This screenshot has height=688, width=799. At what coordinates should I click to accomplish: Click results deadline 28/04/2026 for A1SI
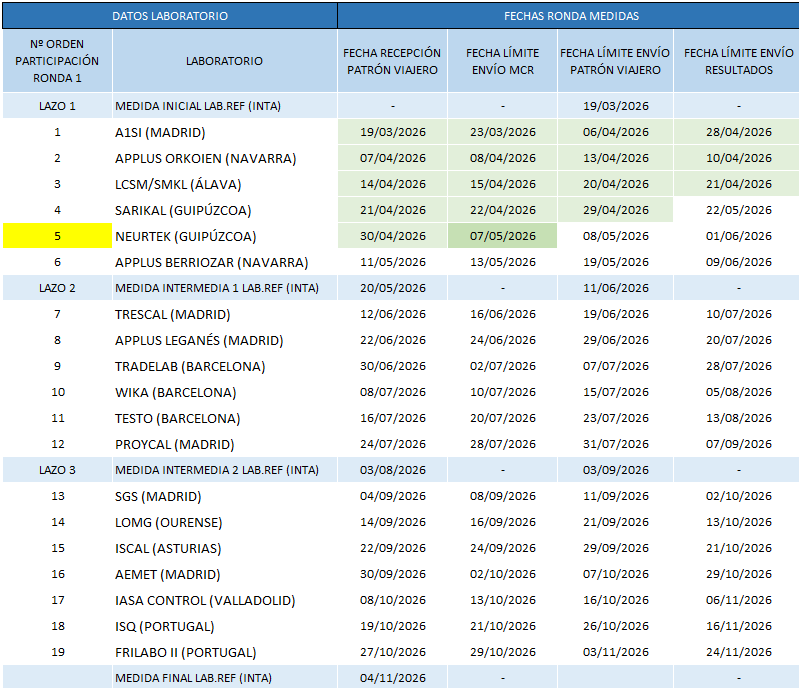tap(738, 132)
